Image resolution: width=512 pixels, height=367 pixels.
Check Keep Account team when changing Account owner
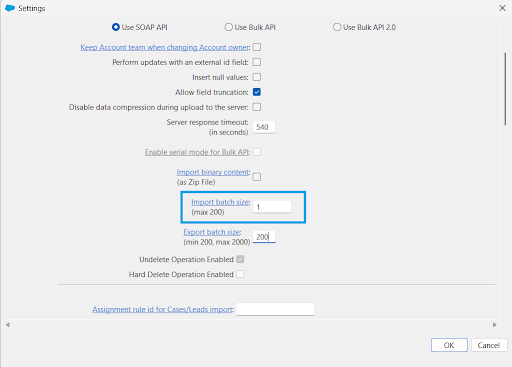coord(257,47)
